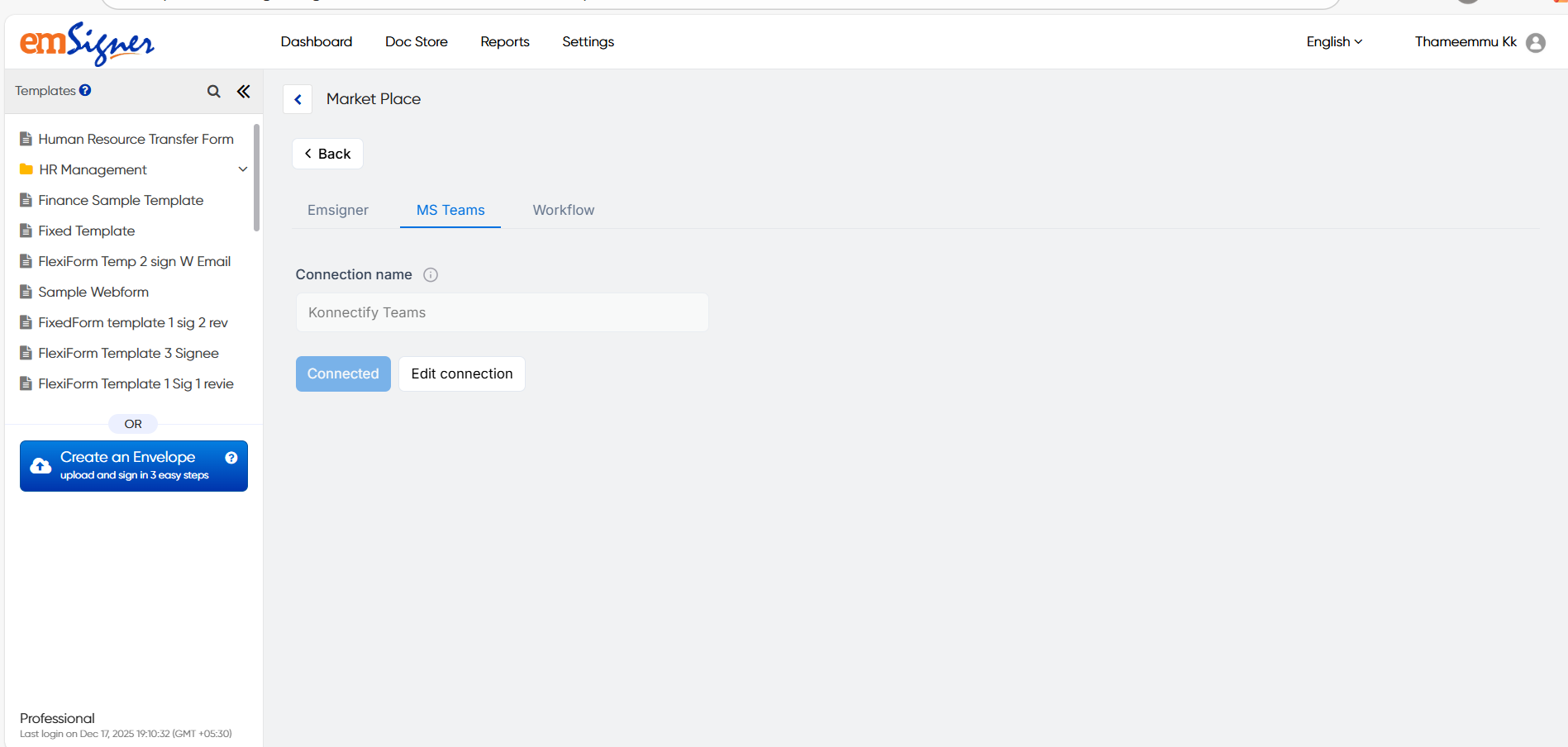Screen dimensions: 1568x747
Task: Click the user profile avatar icon
Action: (x=1535, y=43)
